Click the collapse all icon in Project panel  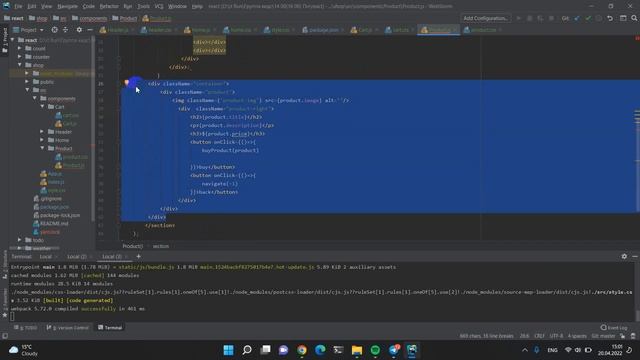click(65, 30)
